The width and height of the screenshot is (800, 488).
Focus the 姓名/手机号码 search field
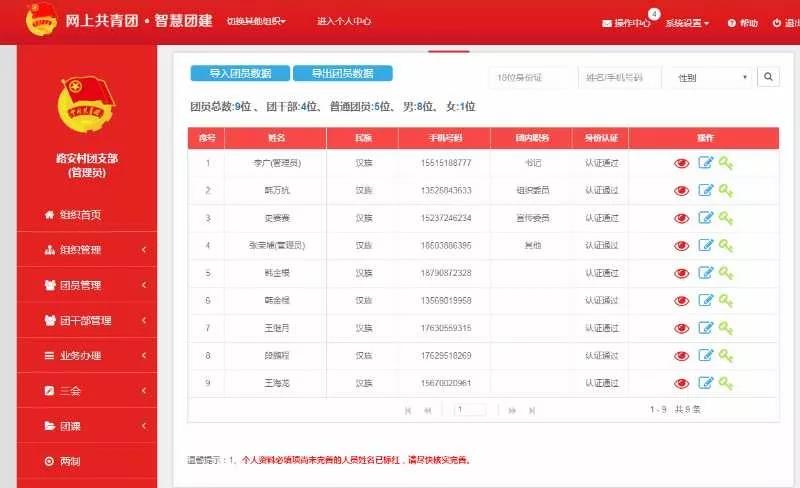click(619, 78)
